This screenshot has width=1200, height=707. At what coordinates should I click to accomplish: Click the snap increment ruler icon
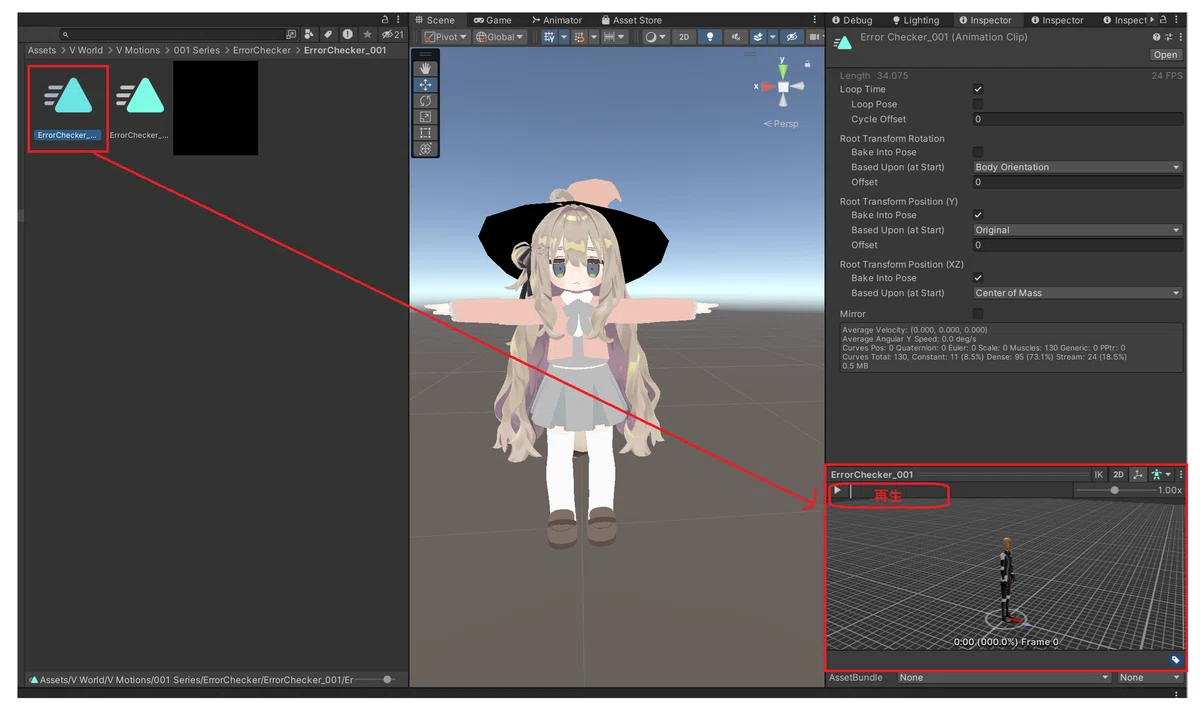pos(608,37)
